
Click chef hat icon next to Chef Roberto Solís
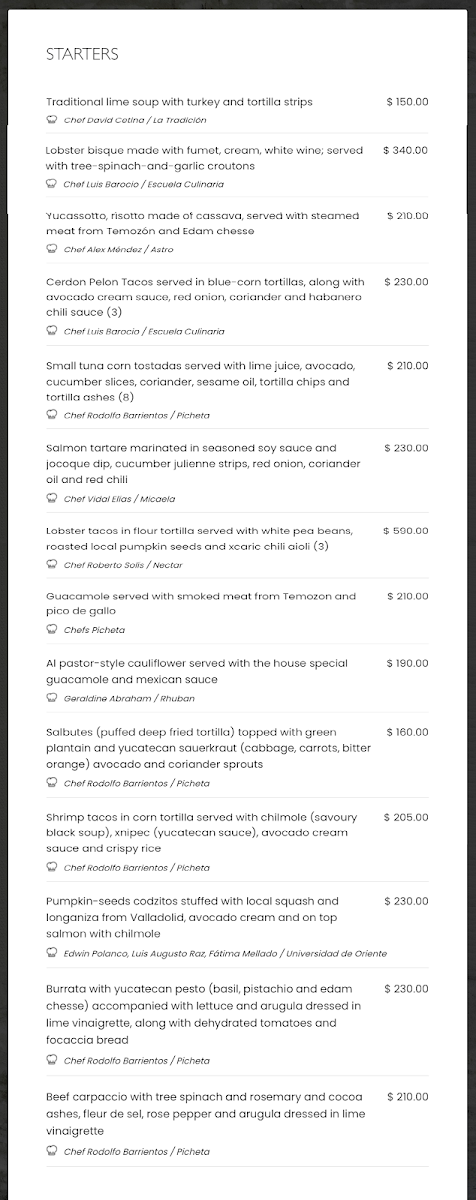(x=52, y=565)
